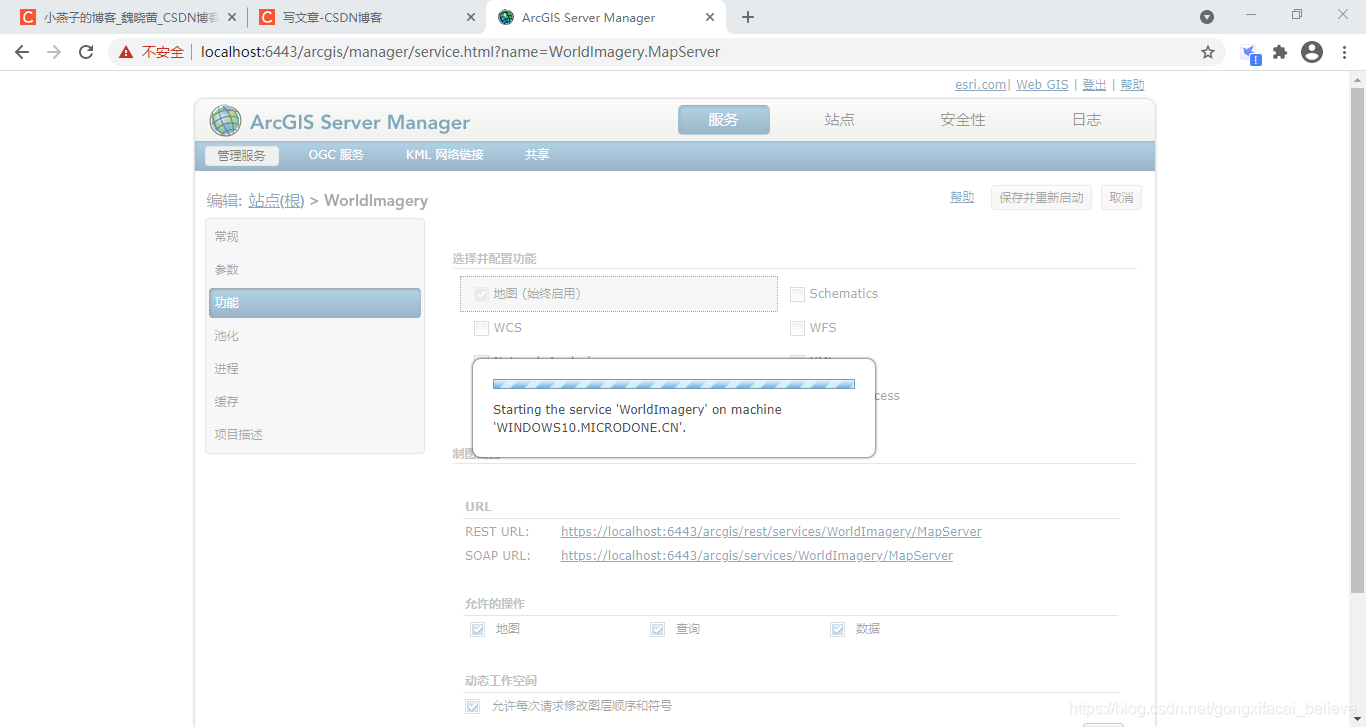Enable the Schematics capability checkbox
The image size is (1366, 727).
pyautogui.click(x=798, y=294)
